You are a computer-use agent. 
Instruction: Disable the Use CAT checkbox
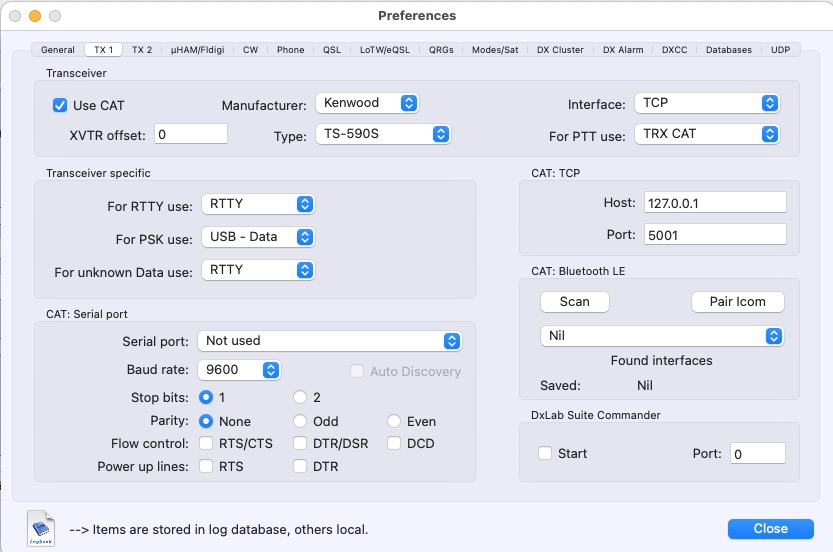(60, 105)
